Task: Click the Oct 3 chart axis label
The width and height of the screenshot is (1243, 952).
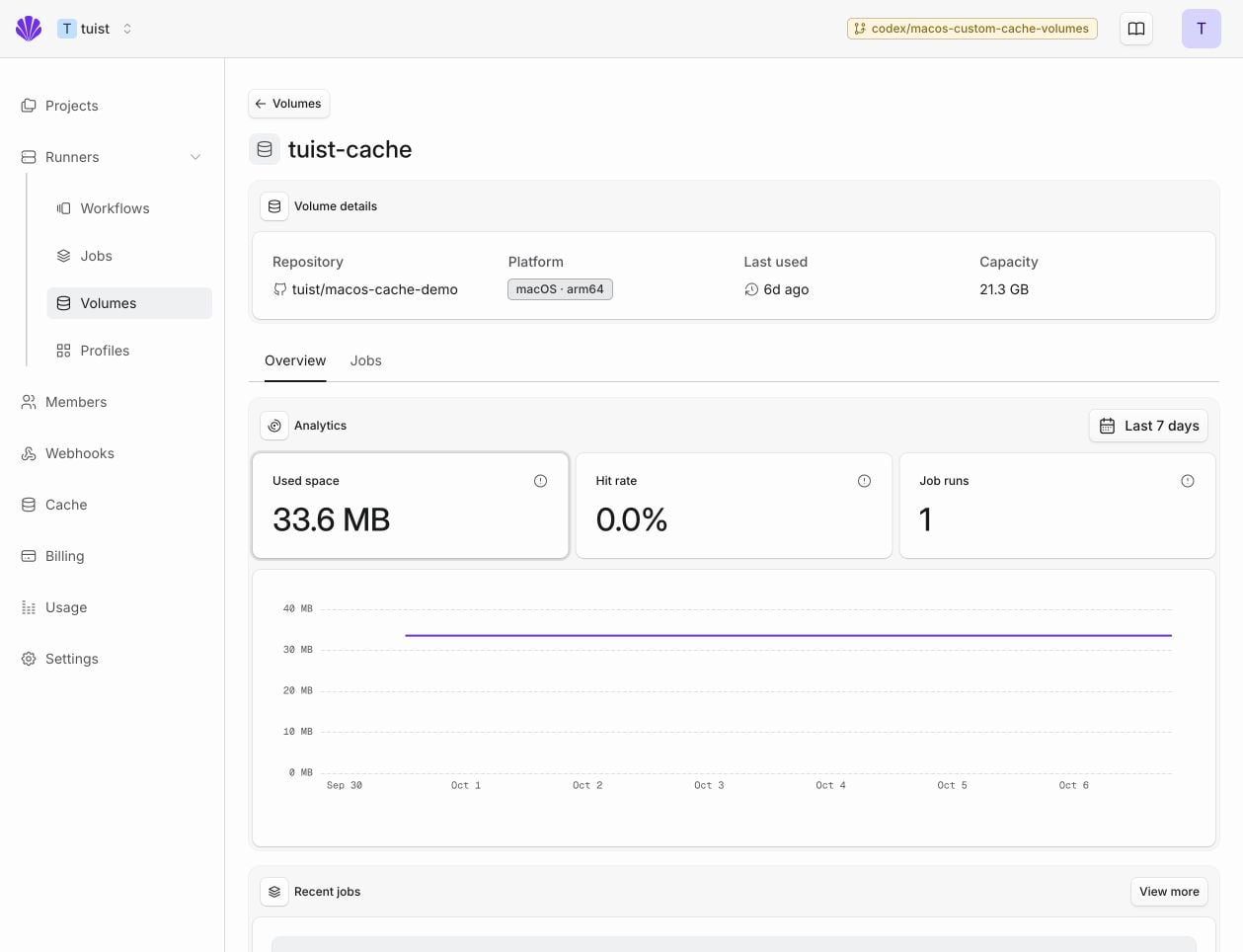Action: point(709,785)
